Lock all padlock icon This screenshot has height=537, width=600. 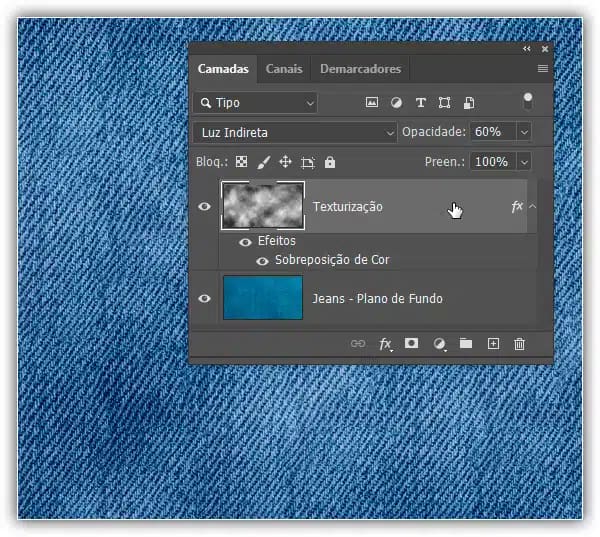pyautogui.click(x=330, y=162)
